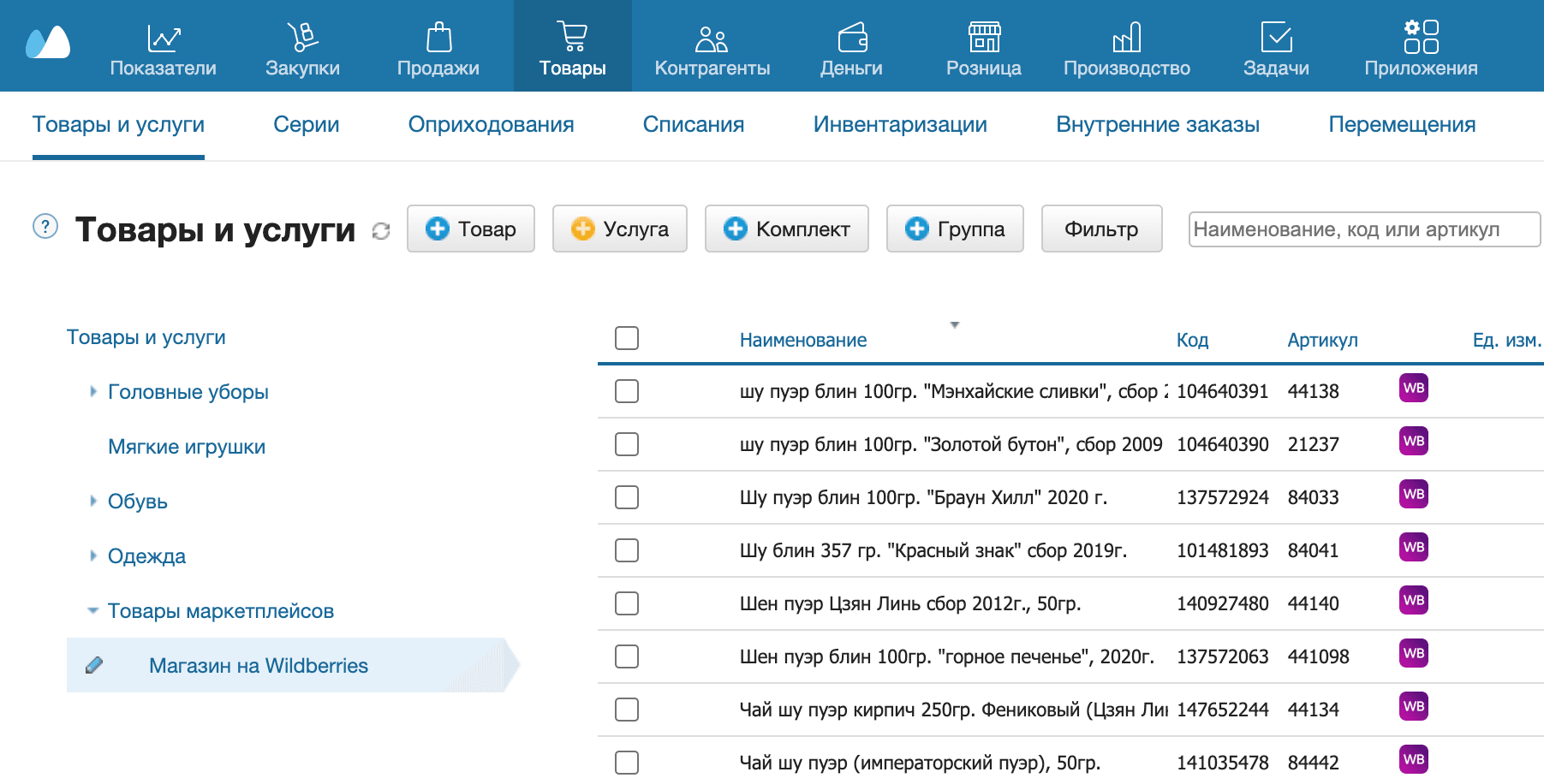This screenshot has width=1544, height=784.
Task: Check the row for Шен пуэр Цзян Линь
Action: [x=626, y=603]
